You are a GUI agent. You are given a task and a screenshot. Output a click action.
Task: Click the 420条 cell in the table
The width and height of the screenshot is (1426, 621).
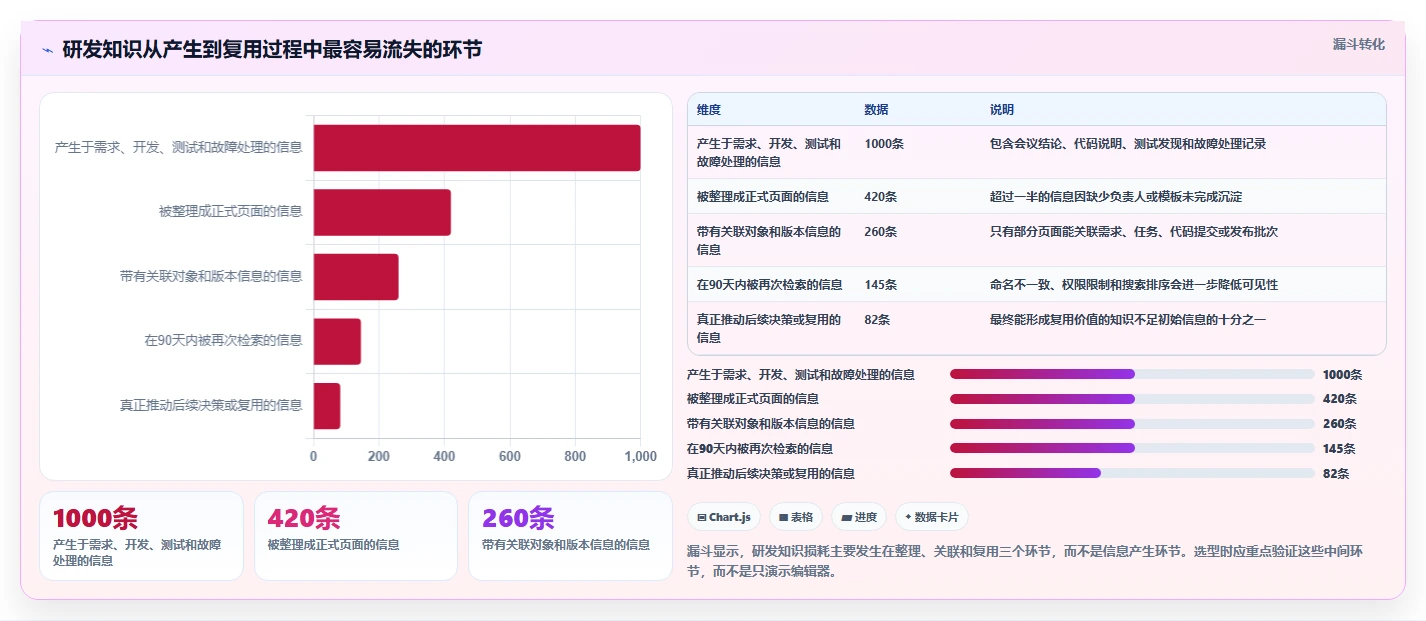(881, 197)
